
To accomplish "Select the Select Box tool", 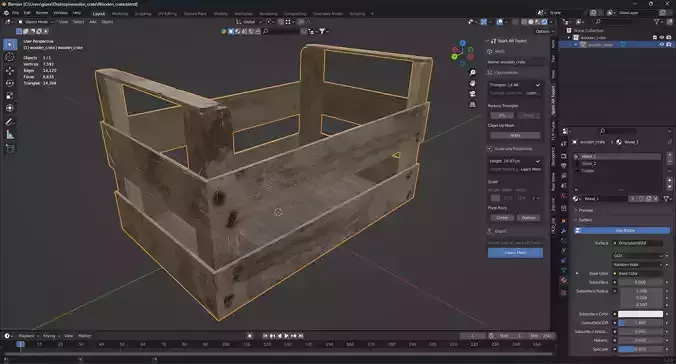I will coord(10,44).
